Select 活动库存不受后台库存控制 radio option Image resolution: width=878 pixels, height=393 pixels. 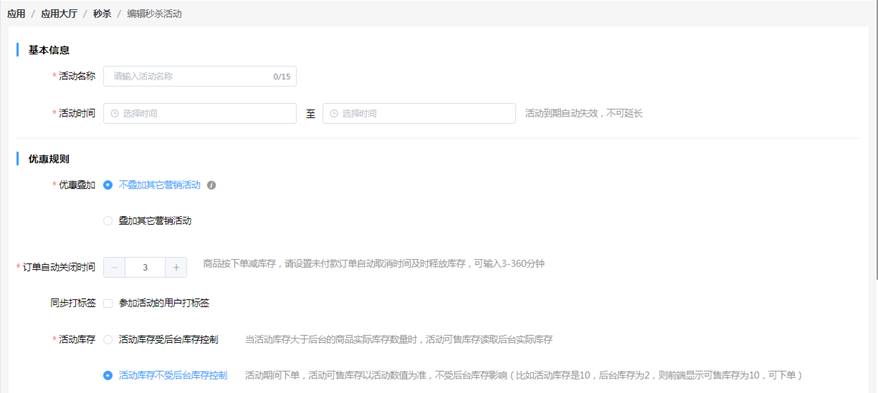point(108,375)
